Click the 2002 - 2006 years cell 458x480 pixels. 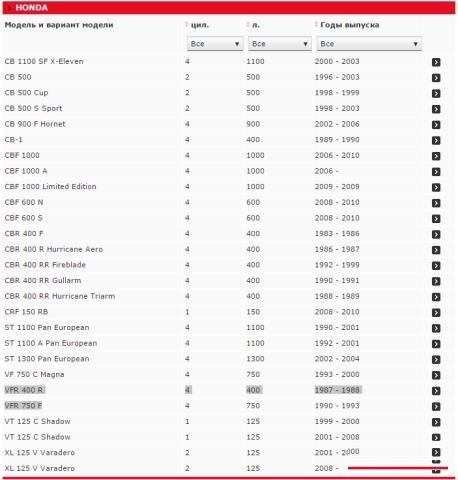(337, 124)
